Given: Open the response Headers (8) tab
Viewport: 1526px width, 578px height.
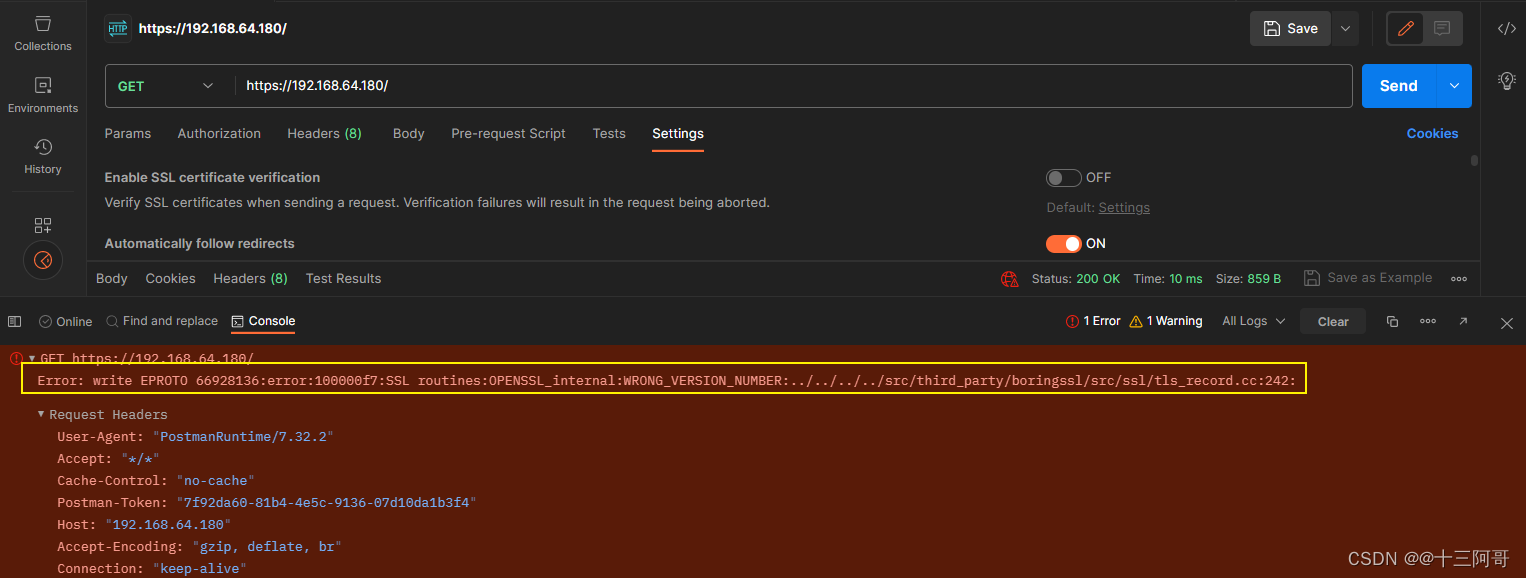Looking at the screenshot, I should tap(250, 279).
